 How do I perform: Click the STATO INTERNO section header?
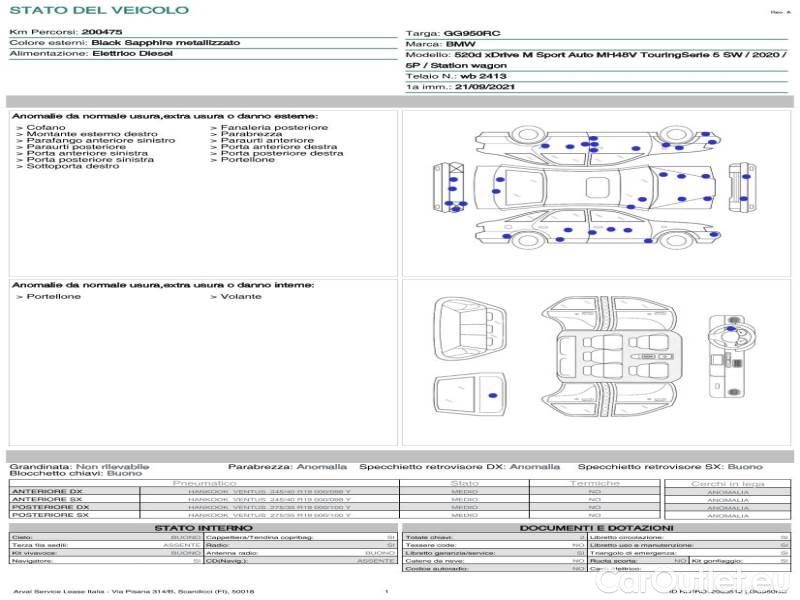203,527
